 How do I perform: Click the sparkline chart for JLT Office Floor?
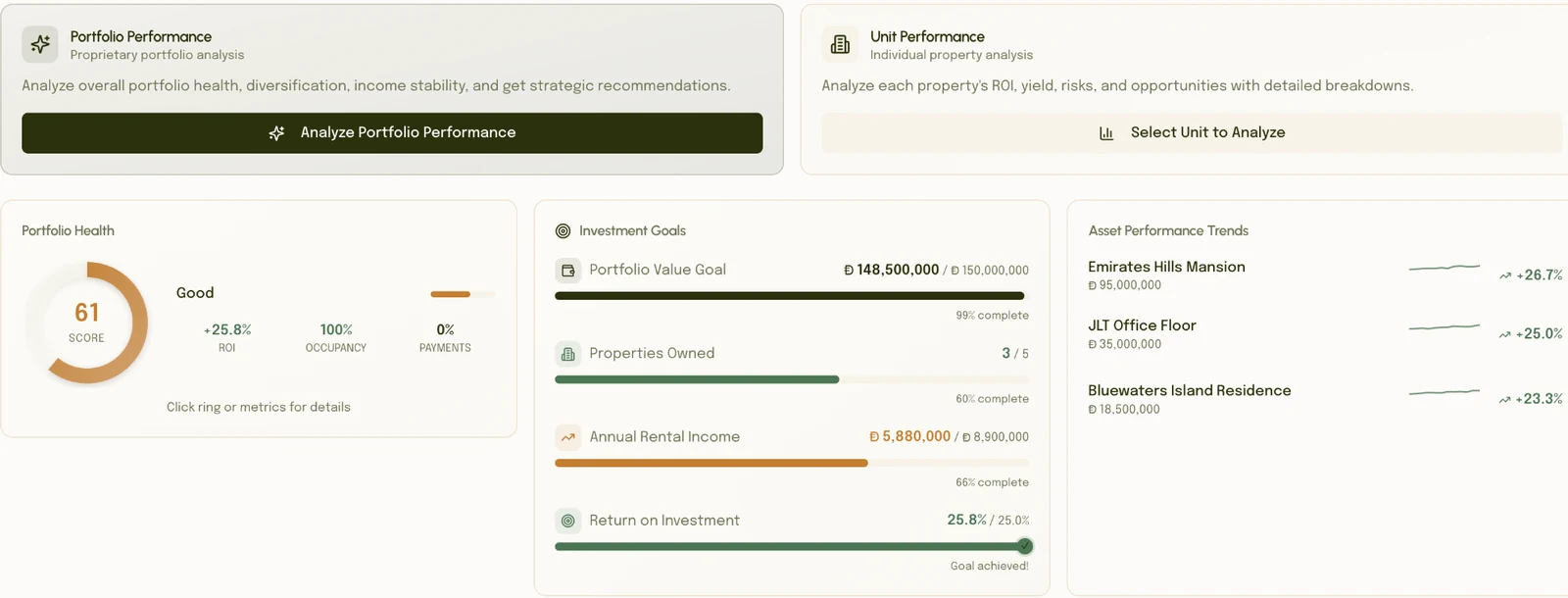click(1445, 326)
